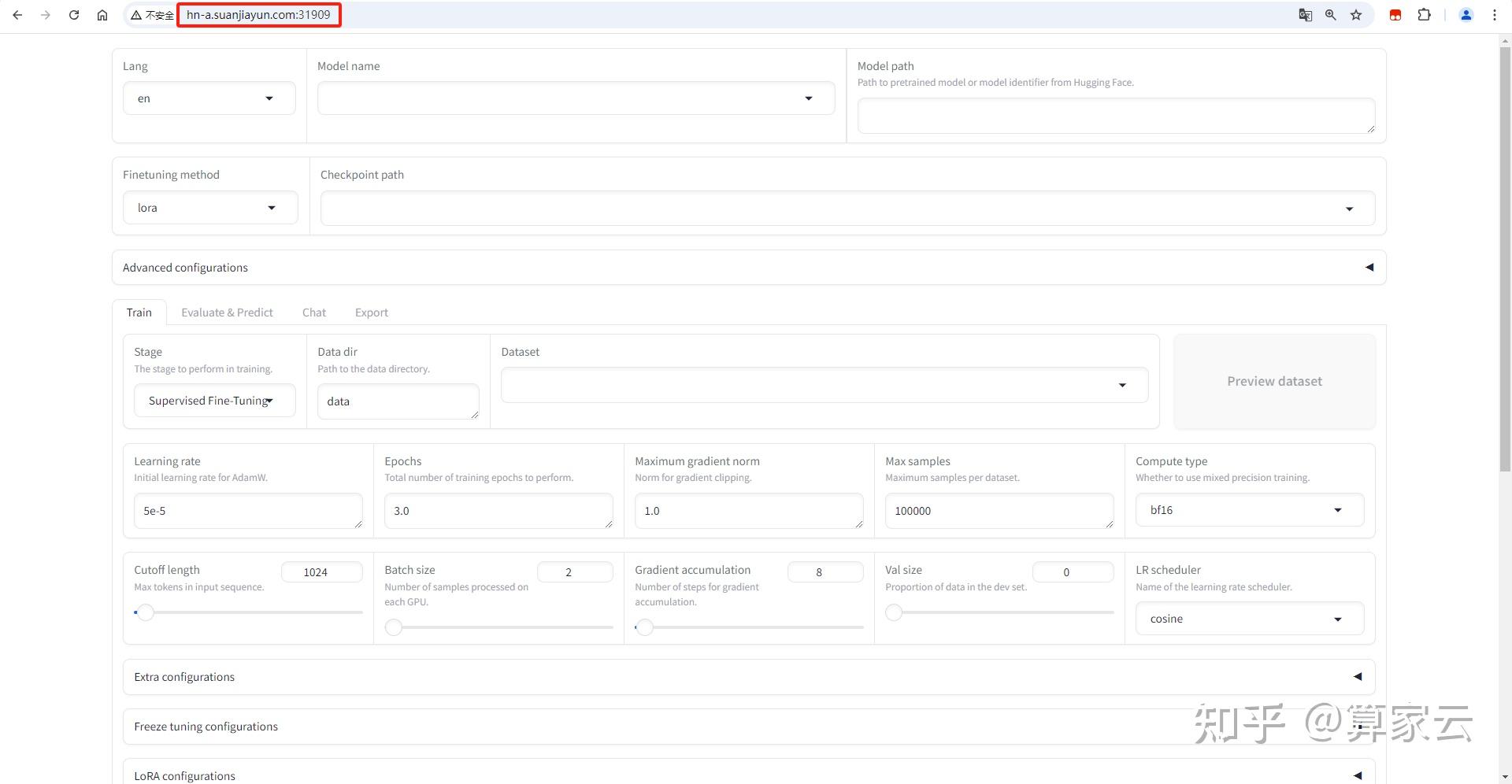Open the browser extensions puzzle icon
This screenshot has height=784, width=1512.
point(1424,15)
